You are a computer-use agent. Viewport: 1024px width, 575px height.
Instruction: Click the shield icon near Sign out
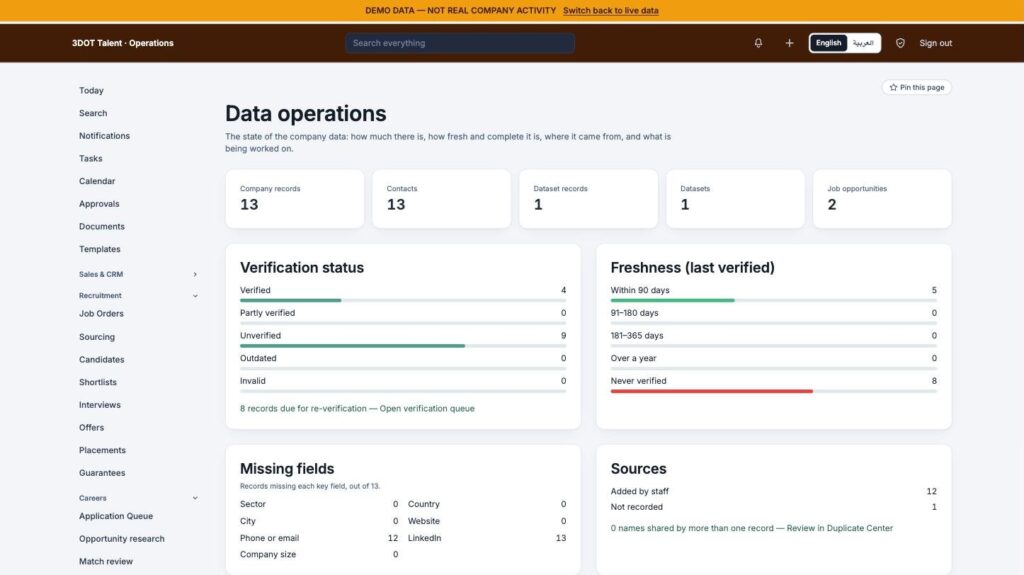900,43
